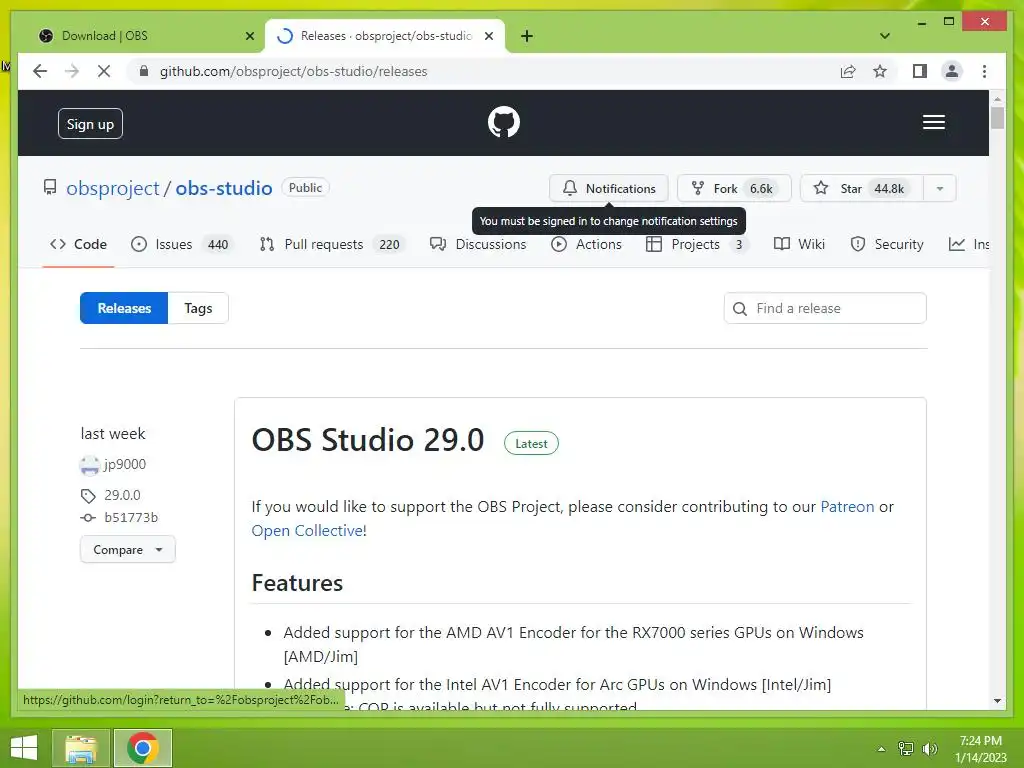Viewport: 1024px width, 768px height.
Task: Click Chrome icon in taskbar
Action: coord(143,748)
